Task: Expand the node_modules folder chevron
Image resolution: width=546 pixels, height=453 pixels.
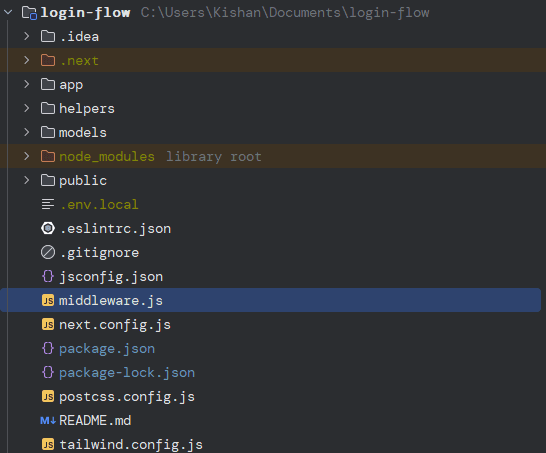Action: click(x=26, y=156)
